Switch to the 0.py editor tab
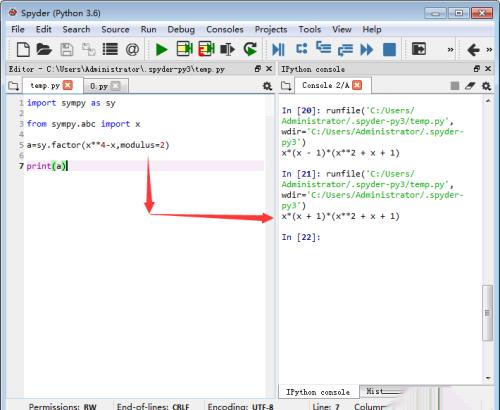 (99, 86)
